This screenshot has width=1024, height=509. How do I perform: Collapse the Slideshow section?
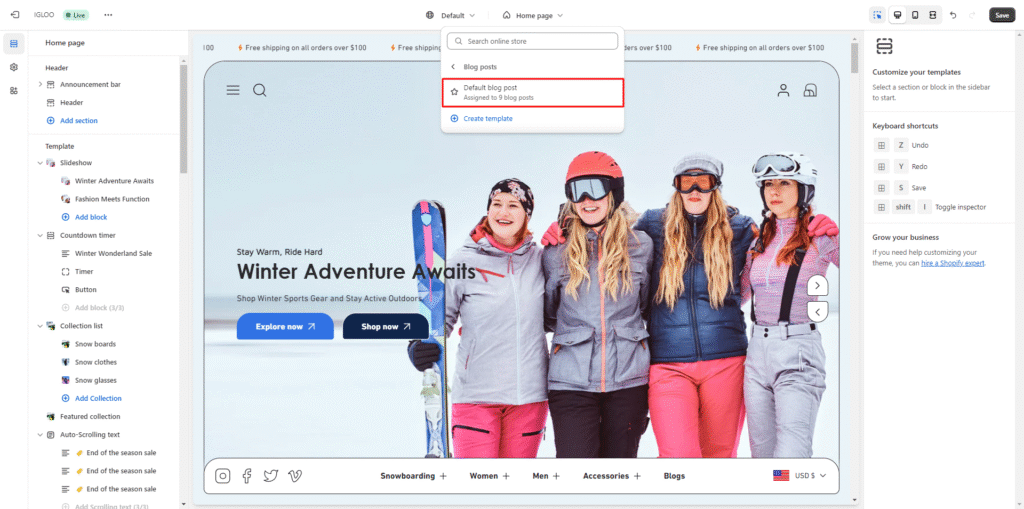pyautogui.click(x=40, y=162)
